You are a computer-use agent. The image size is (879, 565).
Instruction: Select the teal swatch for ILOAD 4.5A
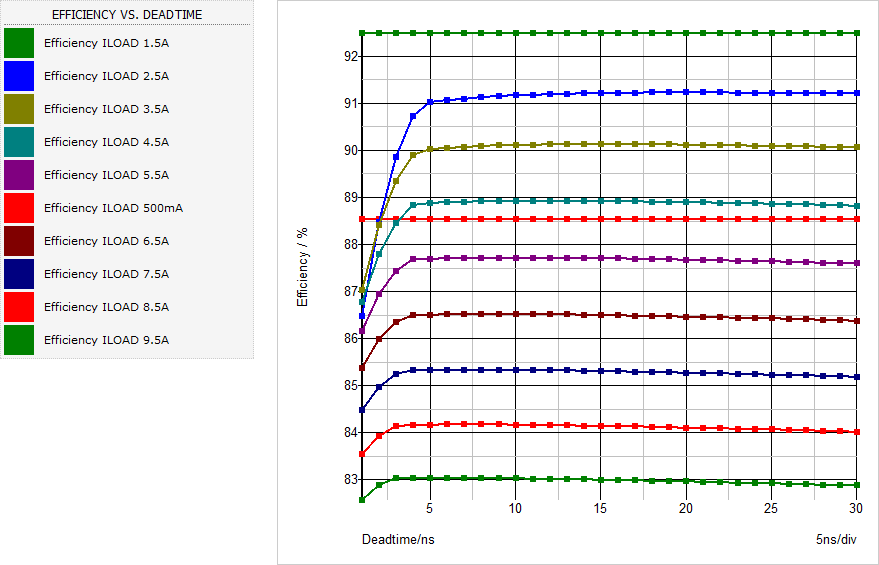coord(19,142)
